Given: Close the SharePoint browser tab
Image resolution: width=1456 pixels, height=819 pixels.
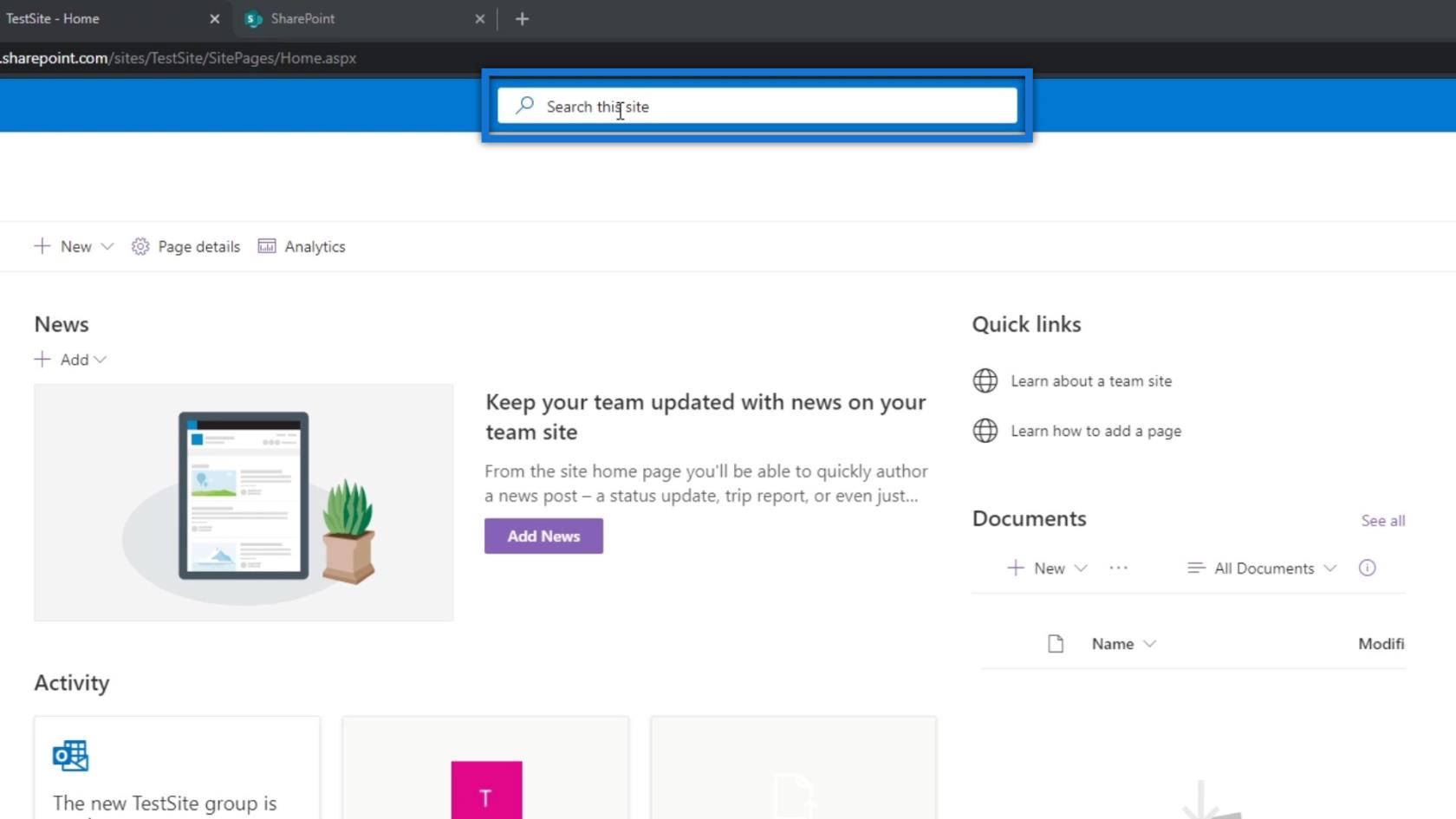Looking at the screenshot, I should 479,18.
